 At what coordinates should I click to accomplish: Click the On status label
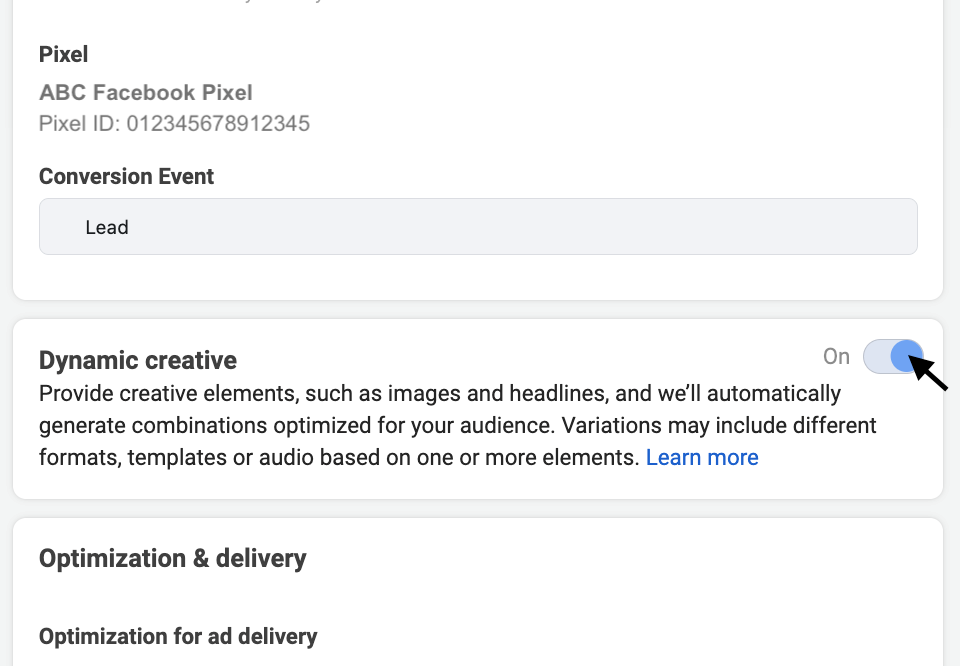836,356
